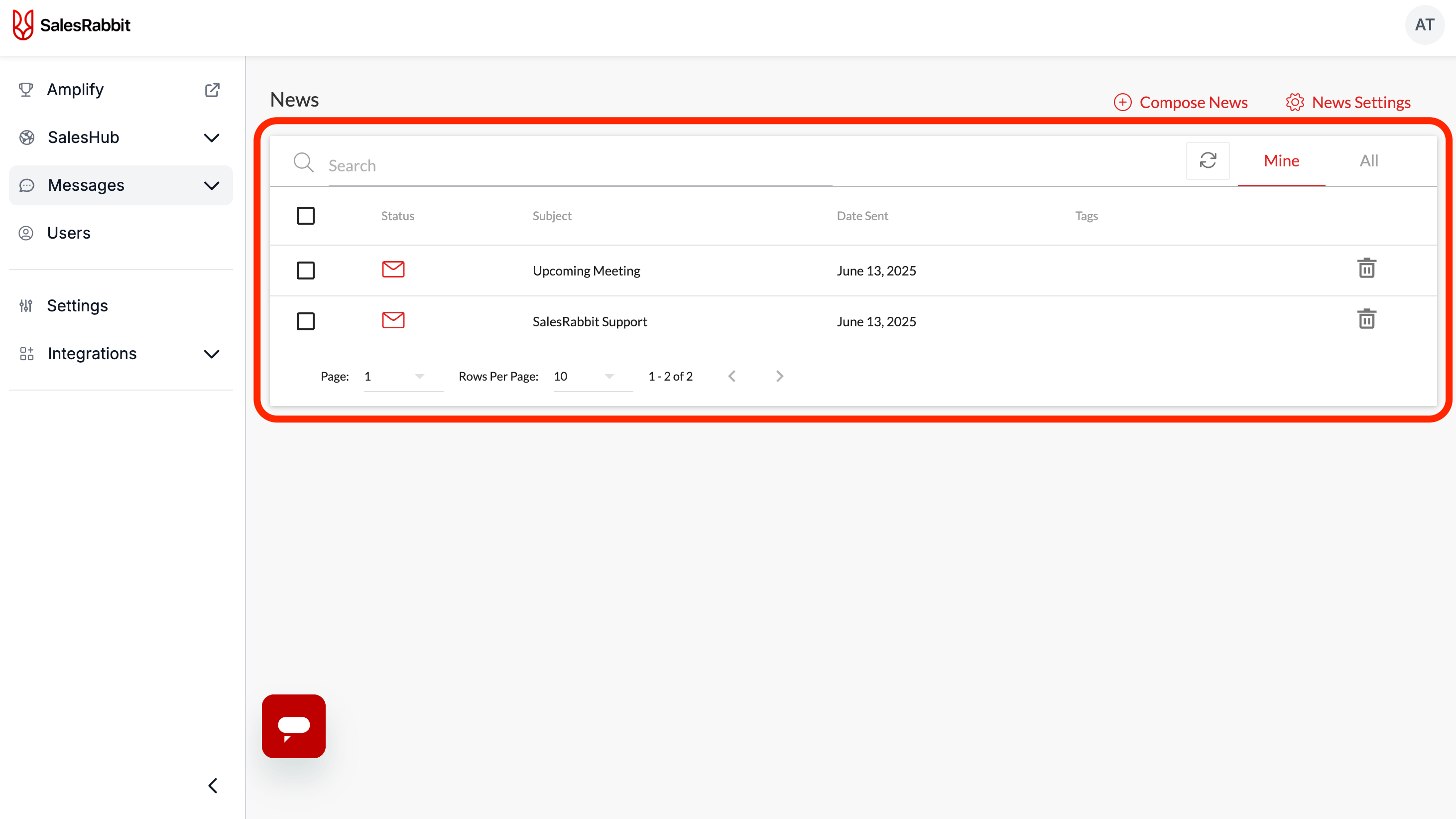1456x819 pixels.
Task: Open the red chat support widget
Action: click(293, 726)
